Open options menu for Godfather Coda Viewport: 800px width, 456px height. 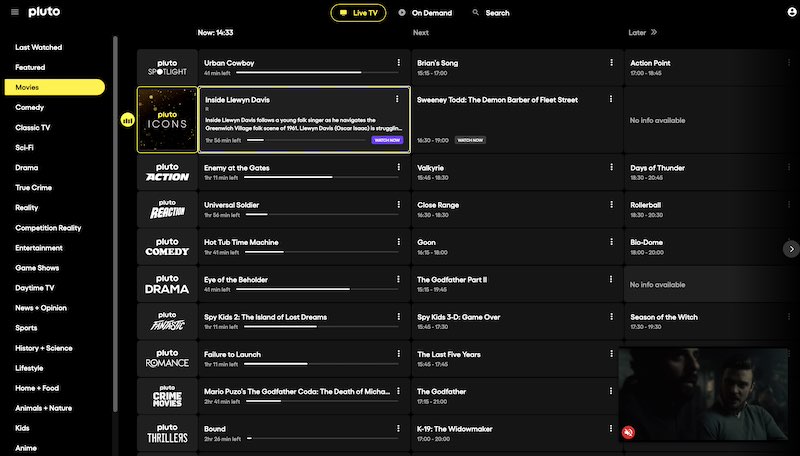[x=398, y=391]
